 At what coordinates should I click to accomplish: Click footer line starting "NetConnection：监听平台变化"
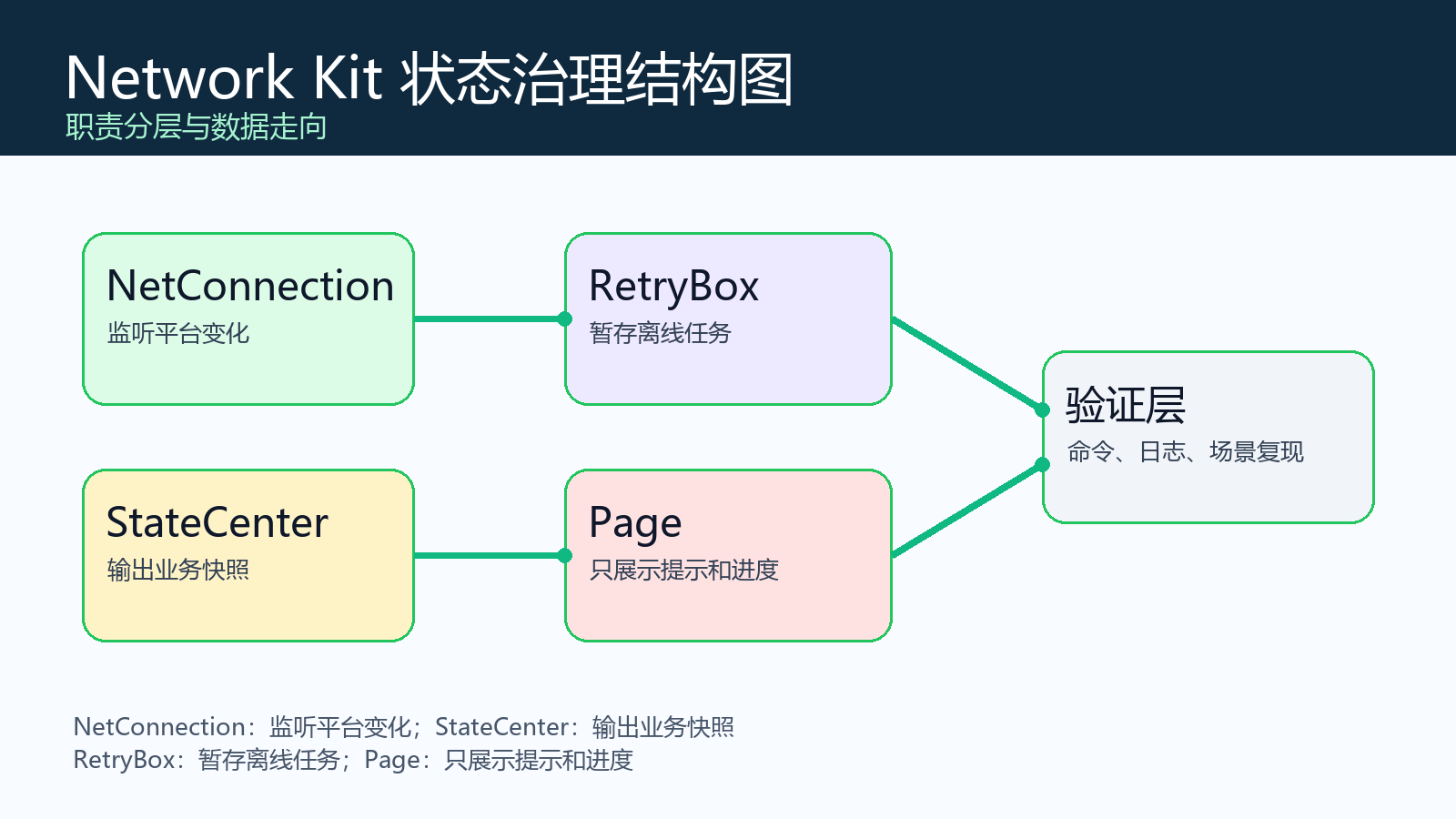coord(403,726)
